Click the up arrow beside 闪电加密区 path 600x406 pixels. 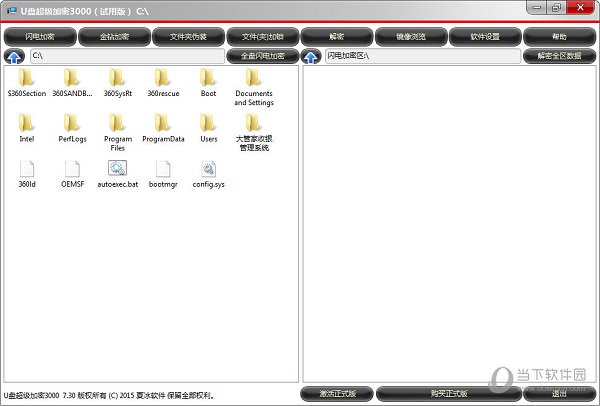coord(311,56)
